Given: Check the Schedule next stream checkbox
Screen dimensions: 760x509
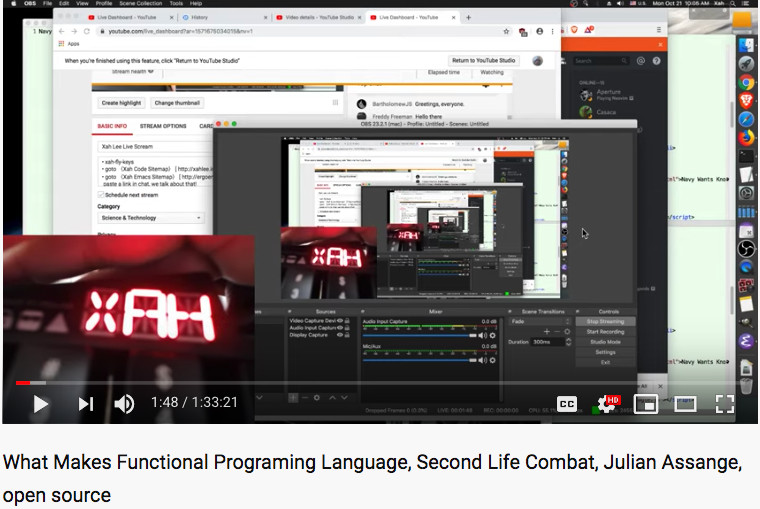Looking at the screenshot, I should [x=101, y=195].
